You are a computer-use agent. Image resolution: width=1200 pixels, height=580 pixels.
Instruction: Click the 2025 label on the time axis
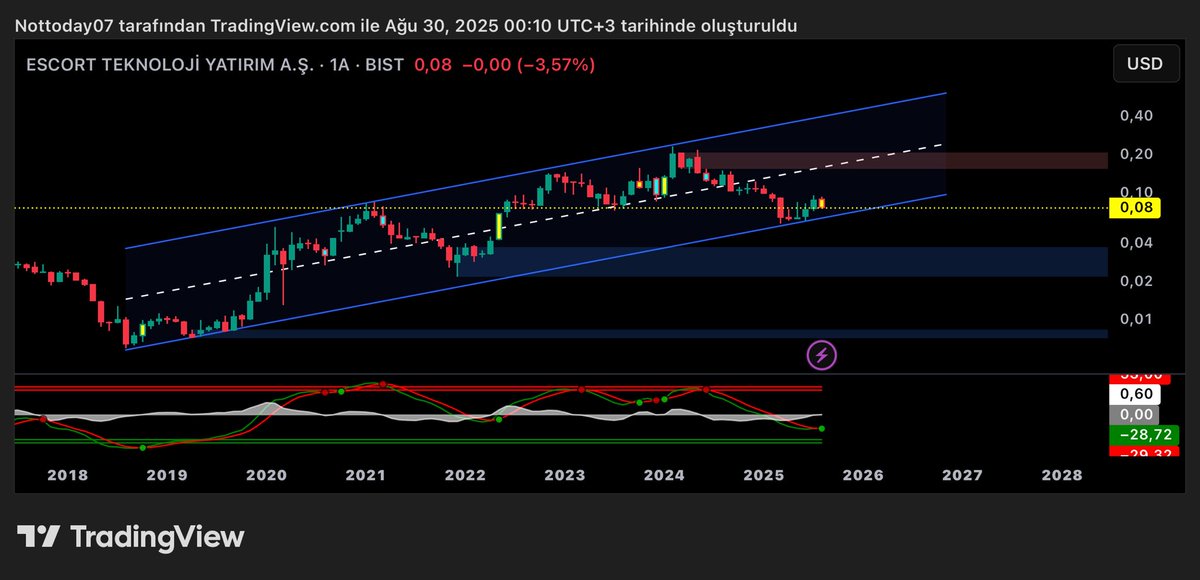[763, 476]
